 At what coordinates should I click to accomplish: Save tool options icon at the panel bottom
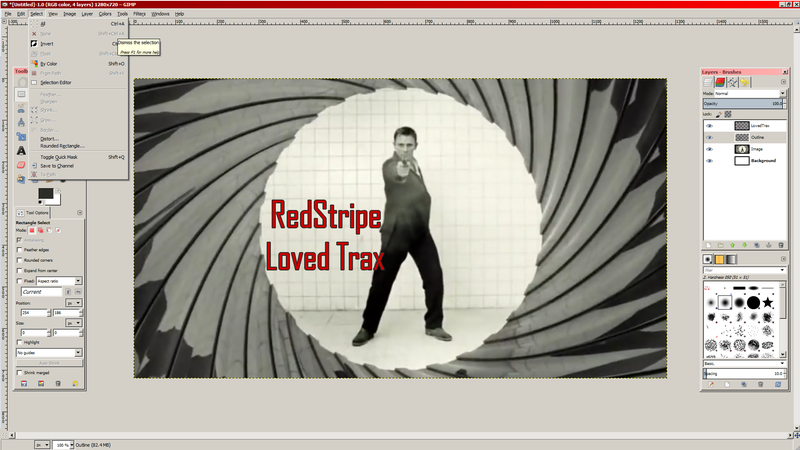[x=24, y=384]
